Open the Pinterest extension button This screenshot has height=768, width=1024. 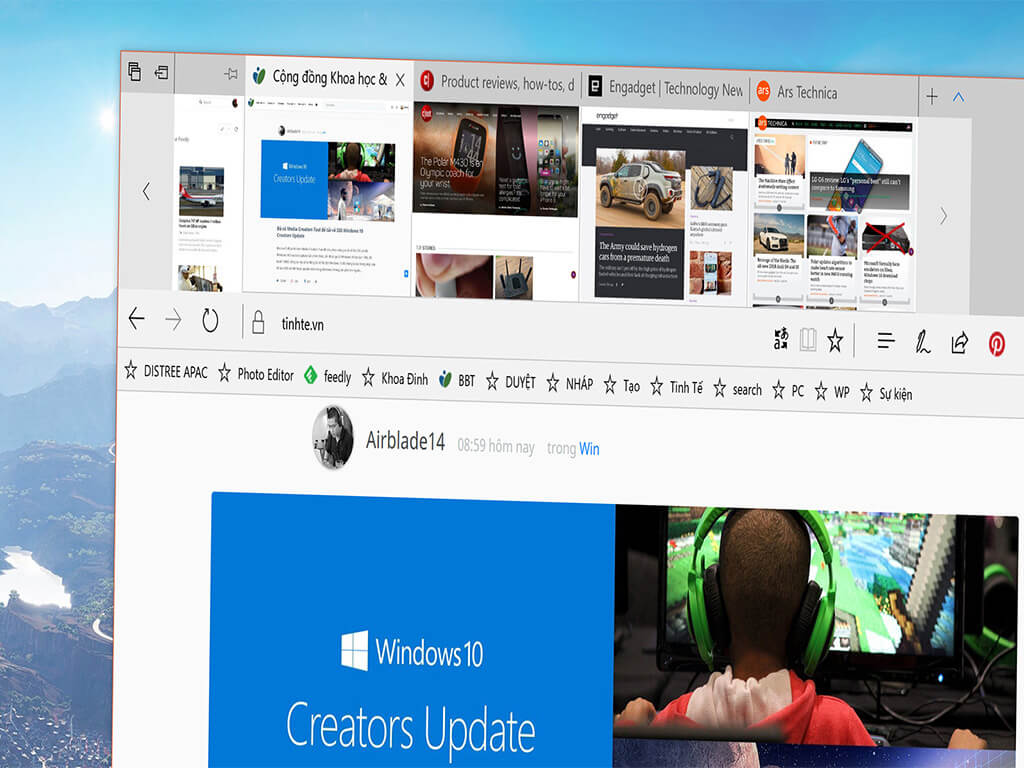[997, 344]
